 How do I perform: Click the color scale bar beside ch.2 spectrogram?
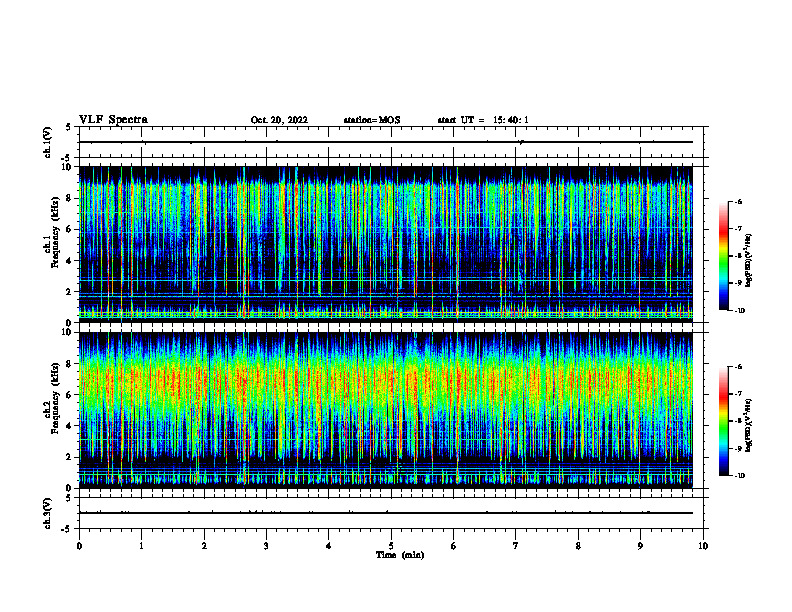click(x=723, y=421)
